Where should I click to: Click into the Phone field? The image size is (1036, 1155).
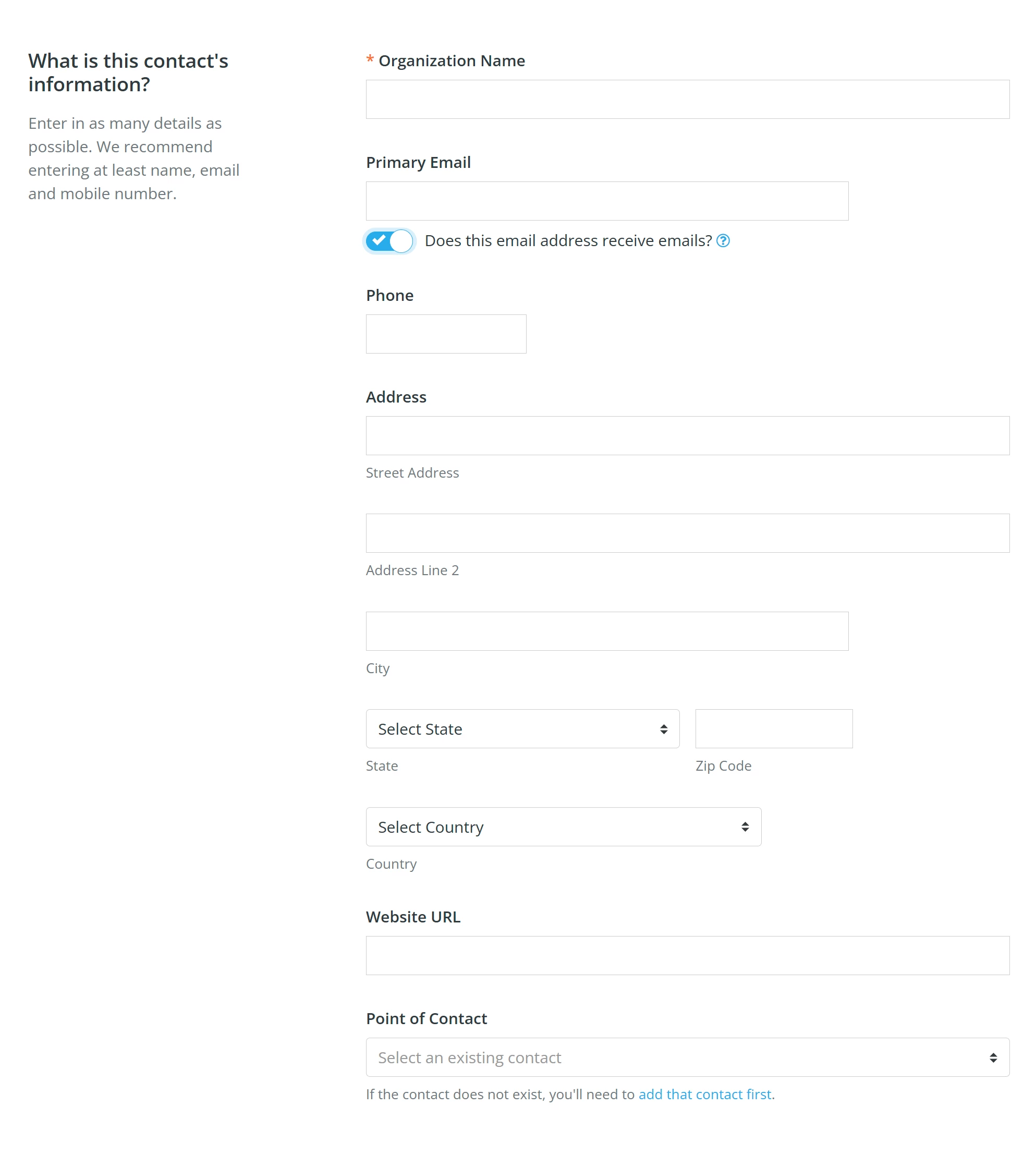tap(446, 334)
